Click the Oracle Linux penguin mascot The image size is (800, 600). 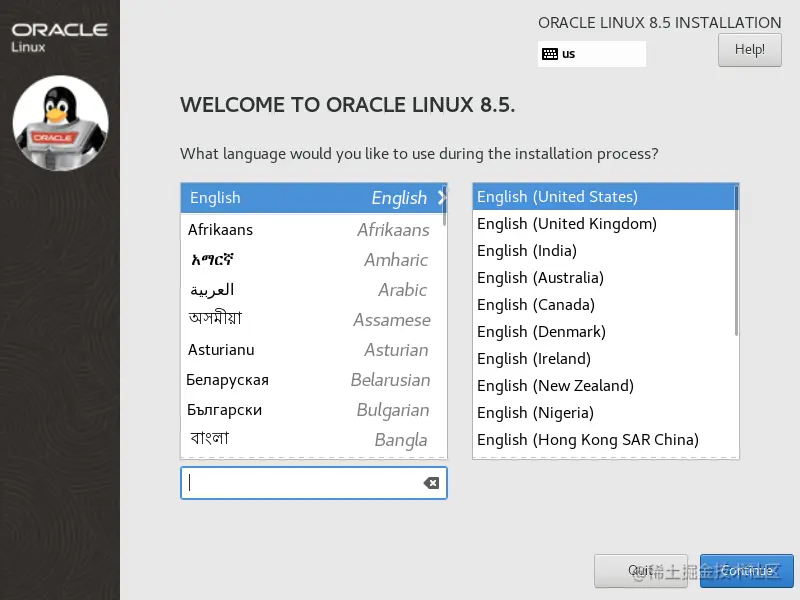point(60,123)
